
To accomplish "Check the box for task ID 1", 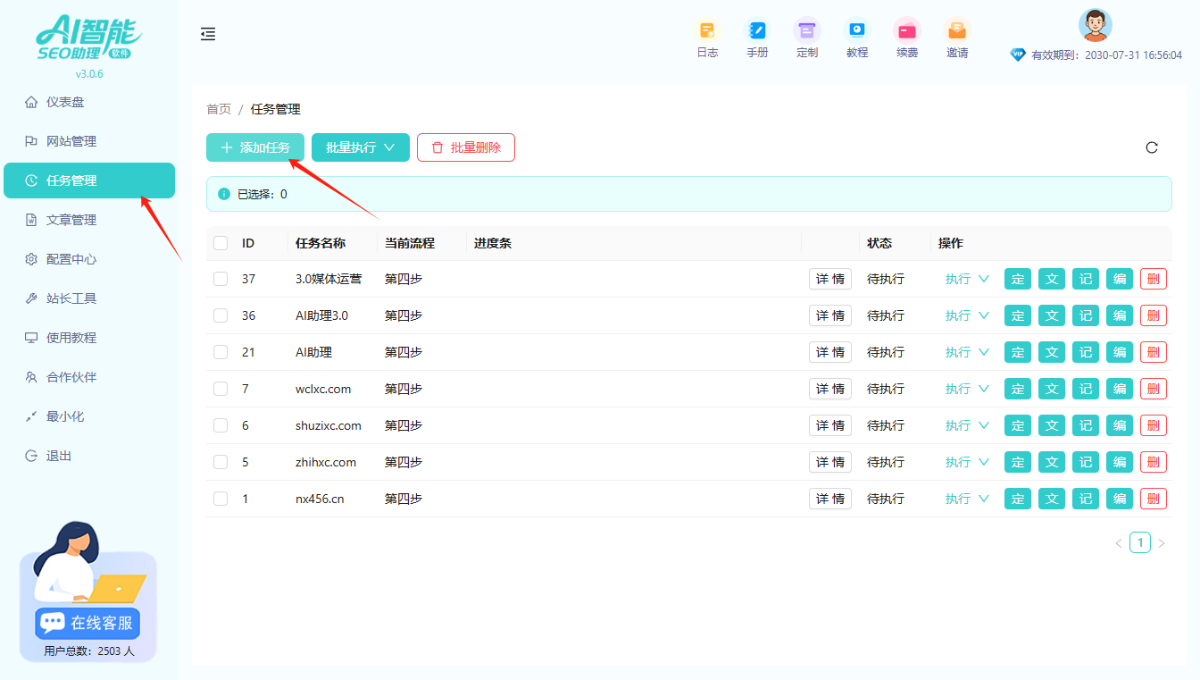I will [x=220, y=498].
